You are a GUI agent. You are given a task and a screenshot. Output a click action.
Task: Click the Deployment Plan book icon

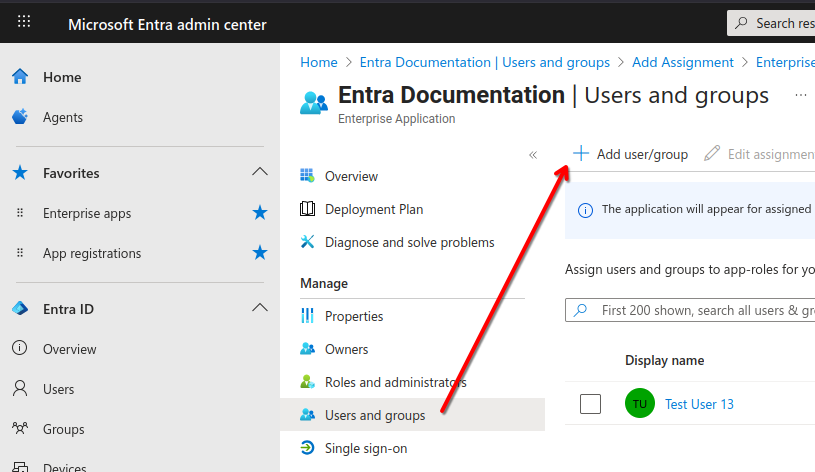(x=307, y=208)
